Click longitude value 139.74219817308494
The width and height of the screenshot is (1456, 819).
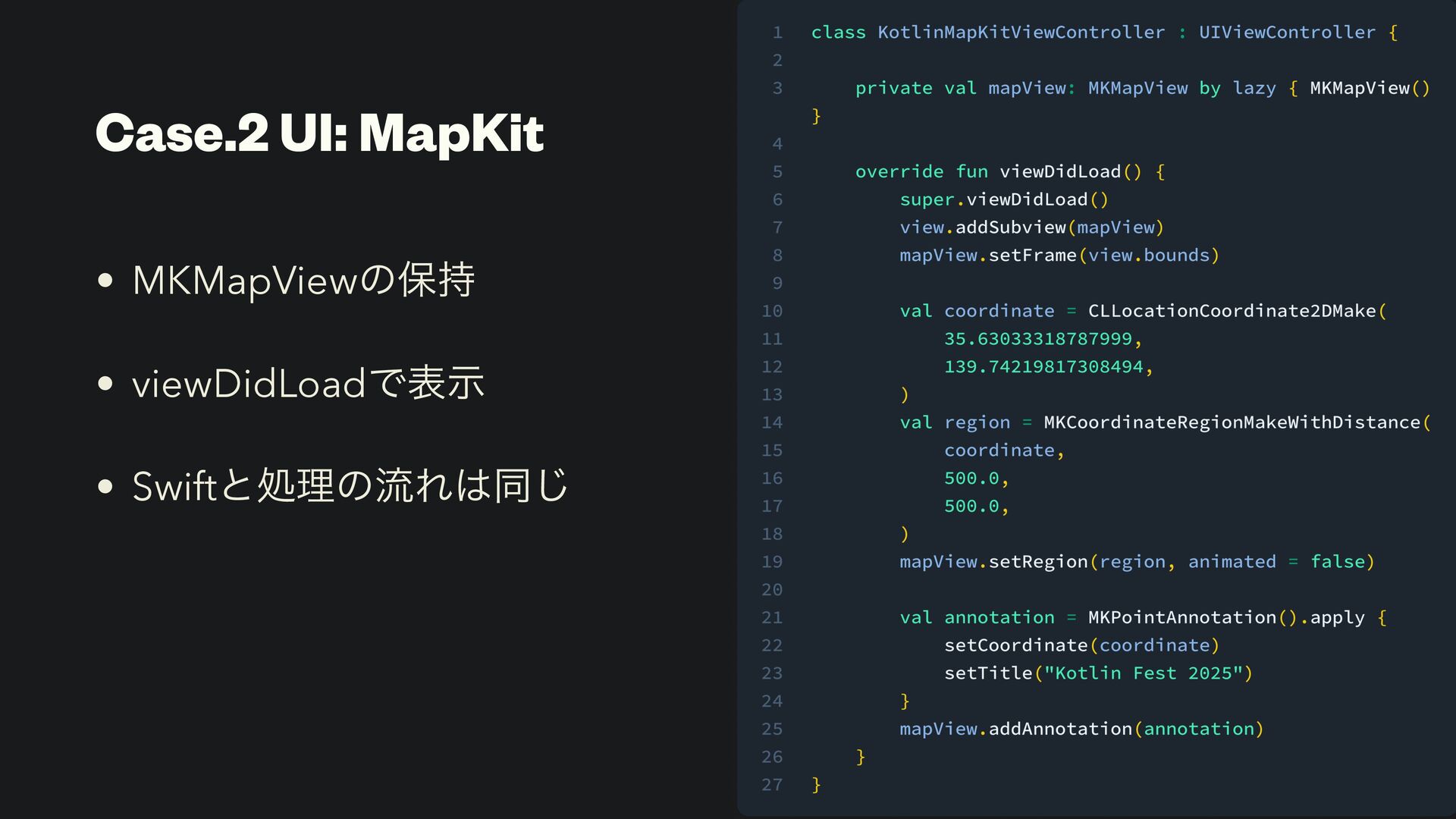pyautogui.click(x=1043, y=367)
